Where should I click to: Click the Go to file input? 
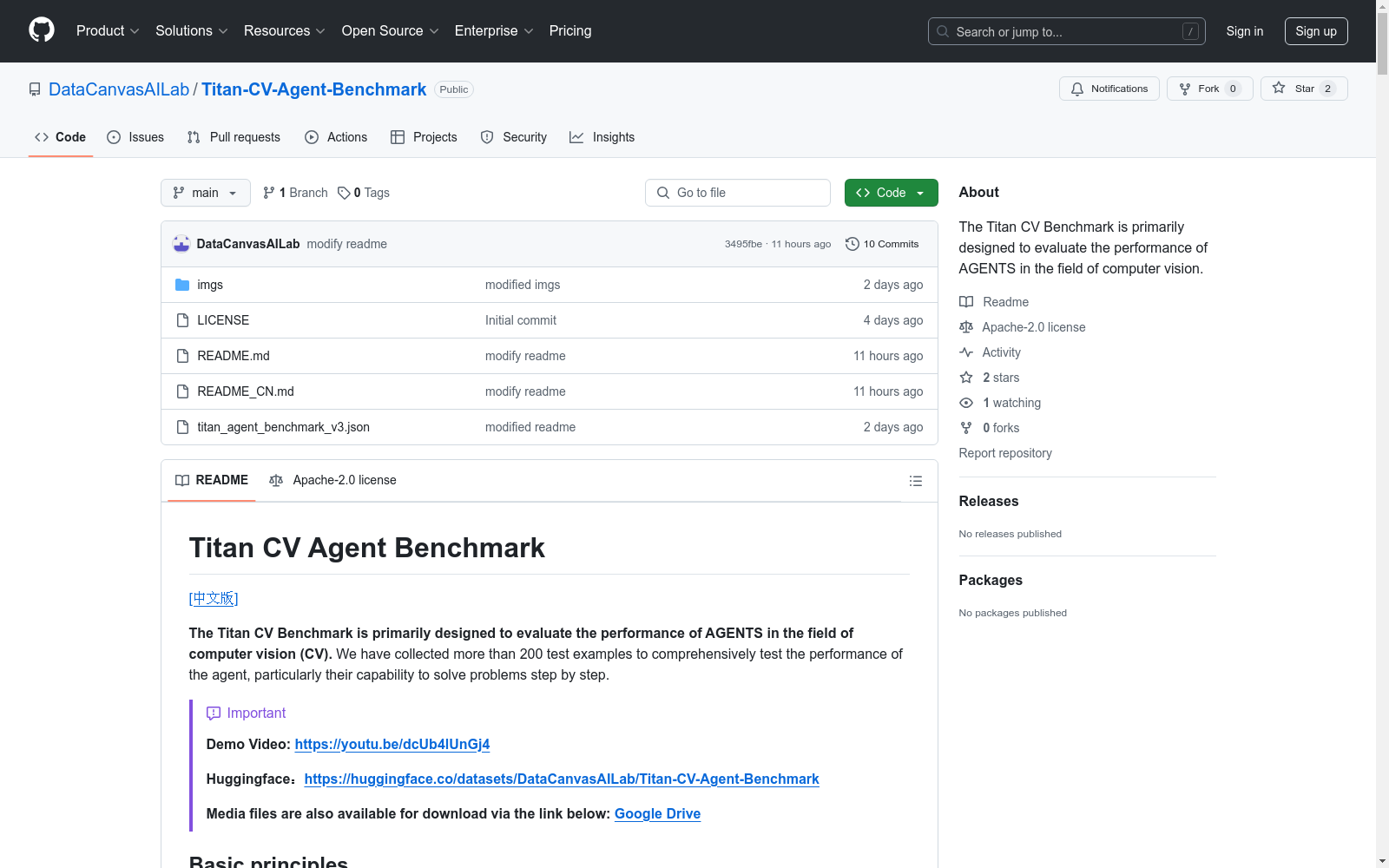(738, 193)
